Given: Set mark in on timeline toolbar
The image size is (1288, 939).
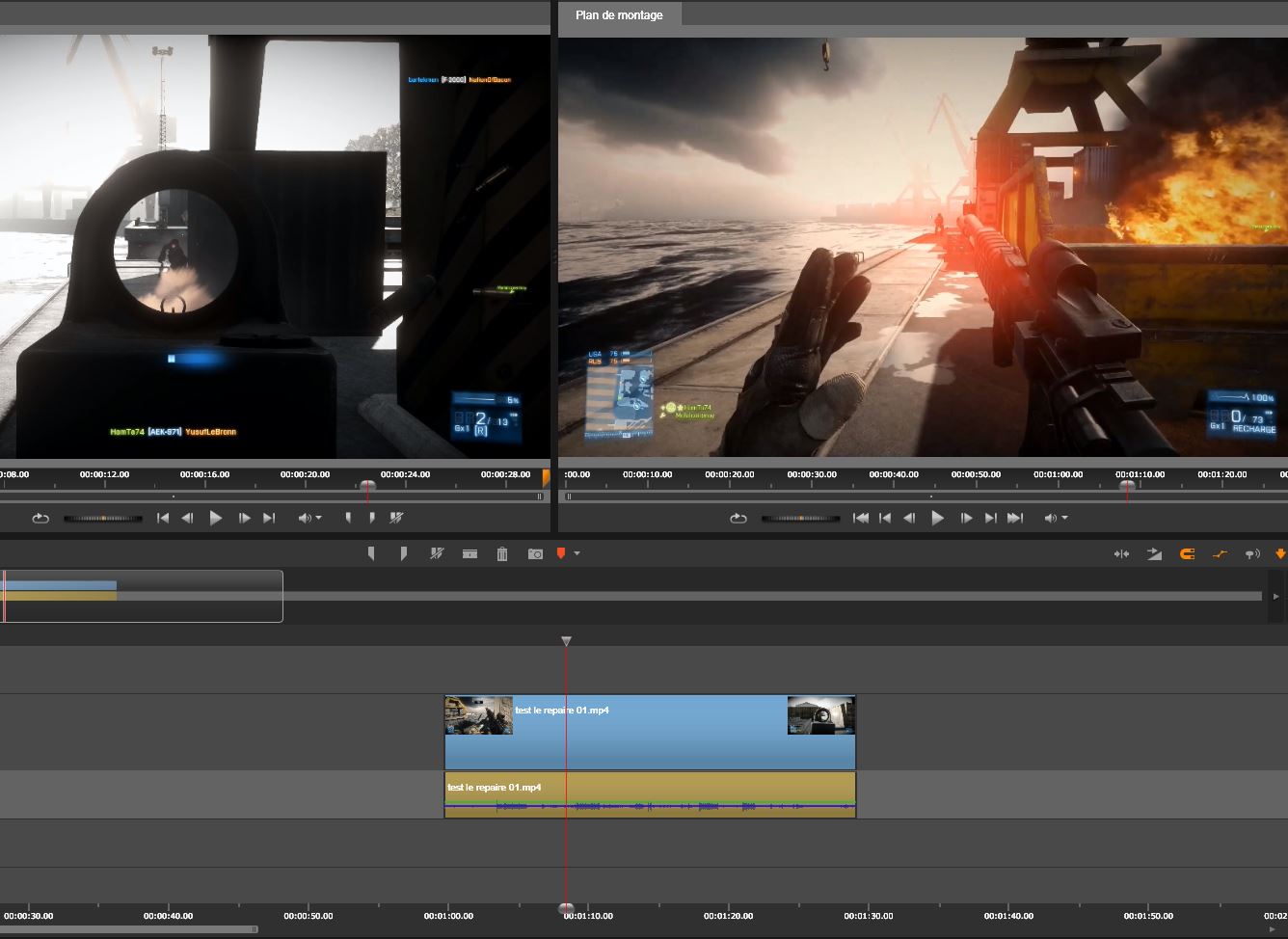Looking at the screenshot, I should [371, 553].
